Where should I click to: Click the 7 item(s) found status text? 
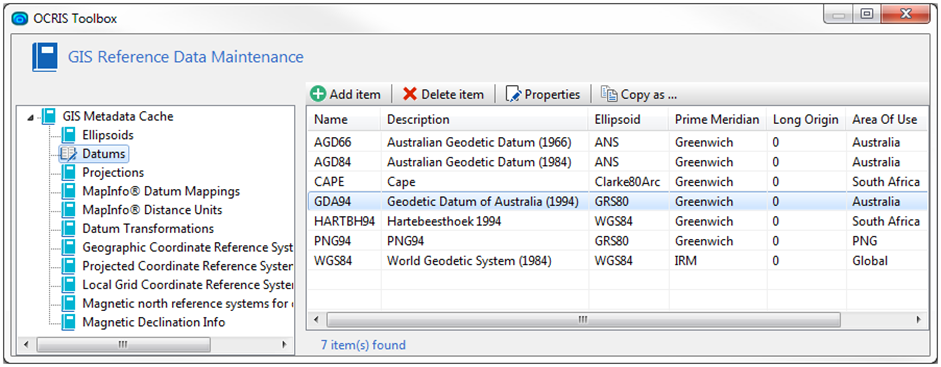(x=363, y=345)
